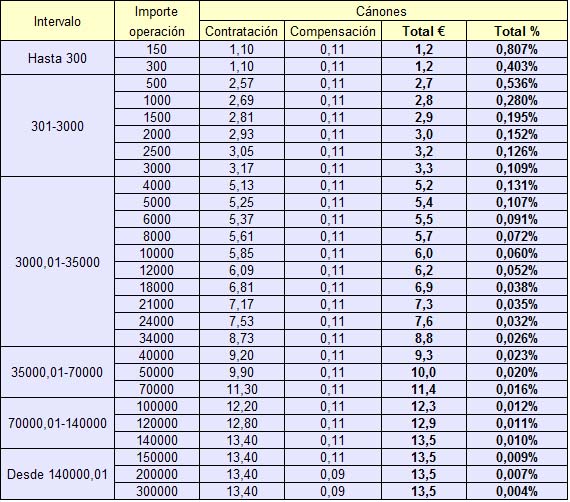This screenshot has width=570, height=502.
Task: Select the 12,80 contratación value
Action: [x=241, y=423]
